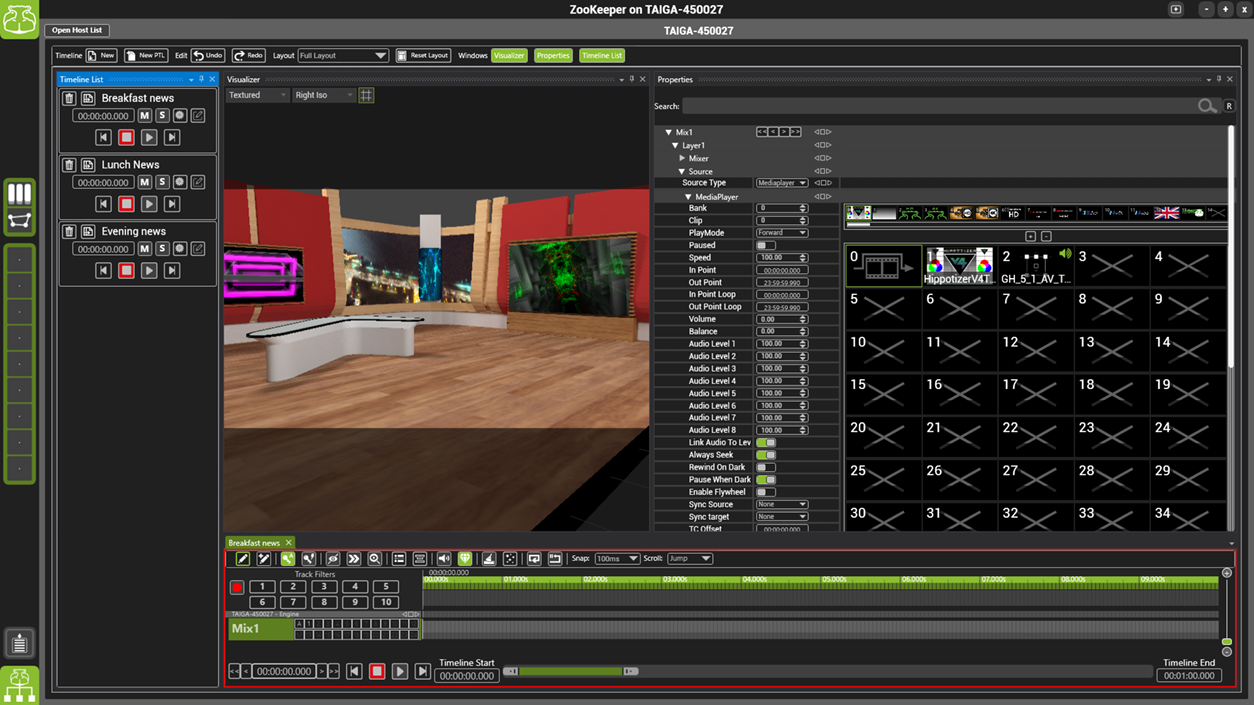Click the timeline range slider bar at bottom
The height and width of the screenshot is (705, 1254).
coord(570,671)
